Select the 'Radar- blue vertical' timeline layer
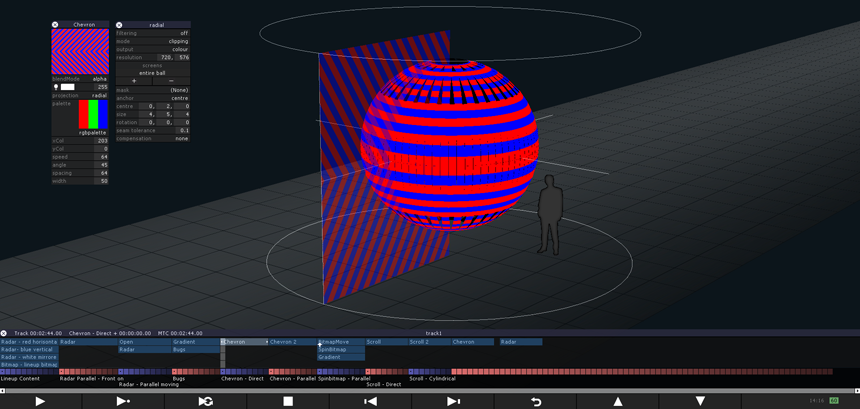 [x=29, y=349]
